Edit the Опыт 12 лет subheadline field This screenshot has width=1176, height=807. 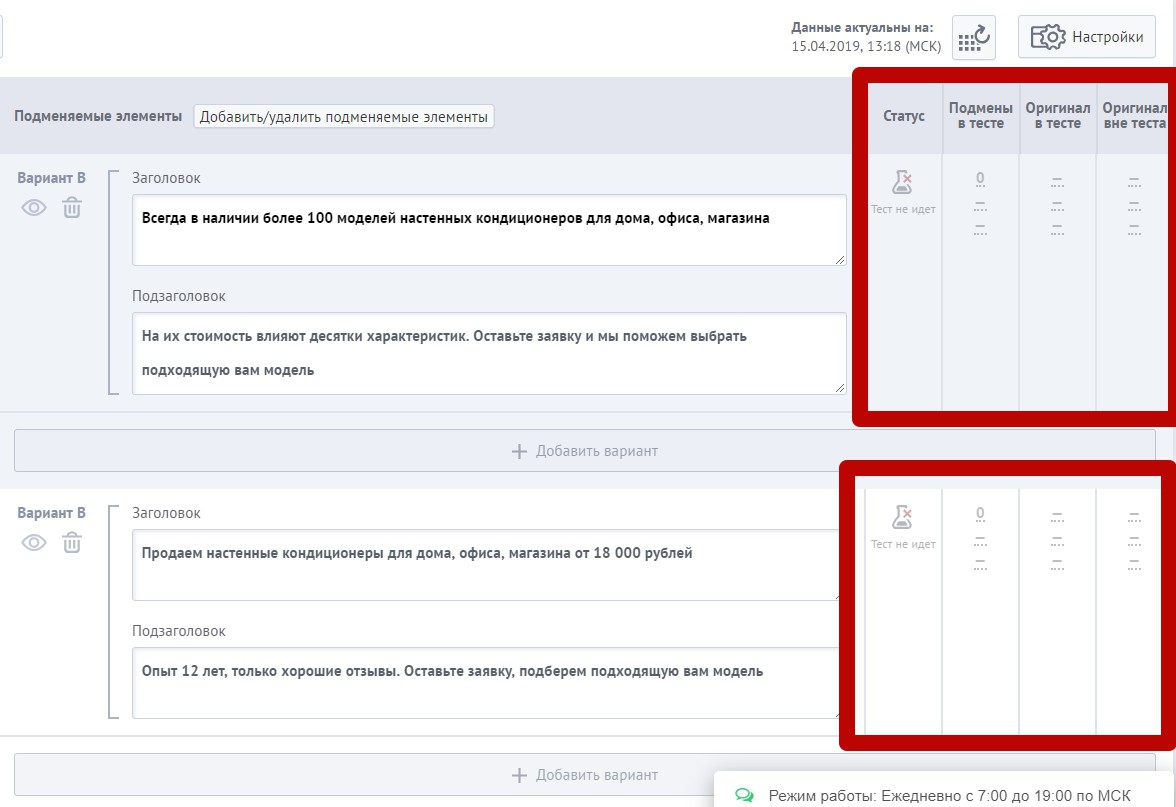click(485, 683)
